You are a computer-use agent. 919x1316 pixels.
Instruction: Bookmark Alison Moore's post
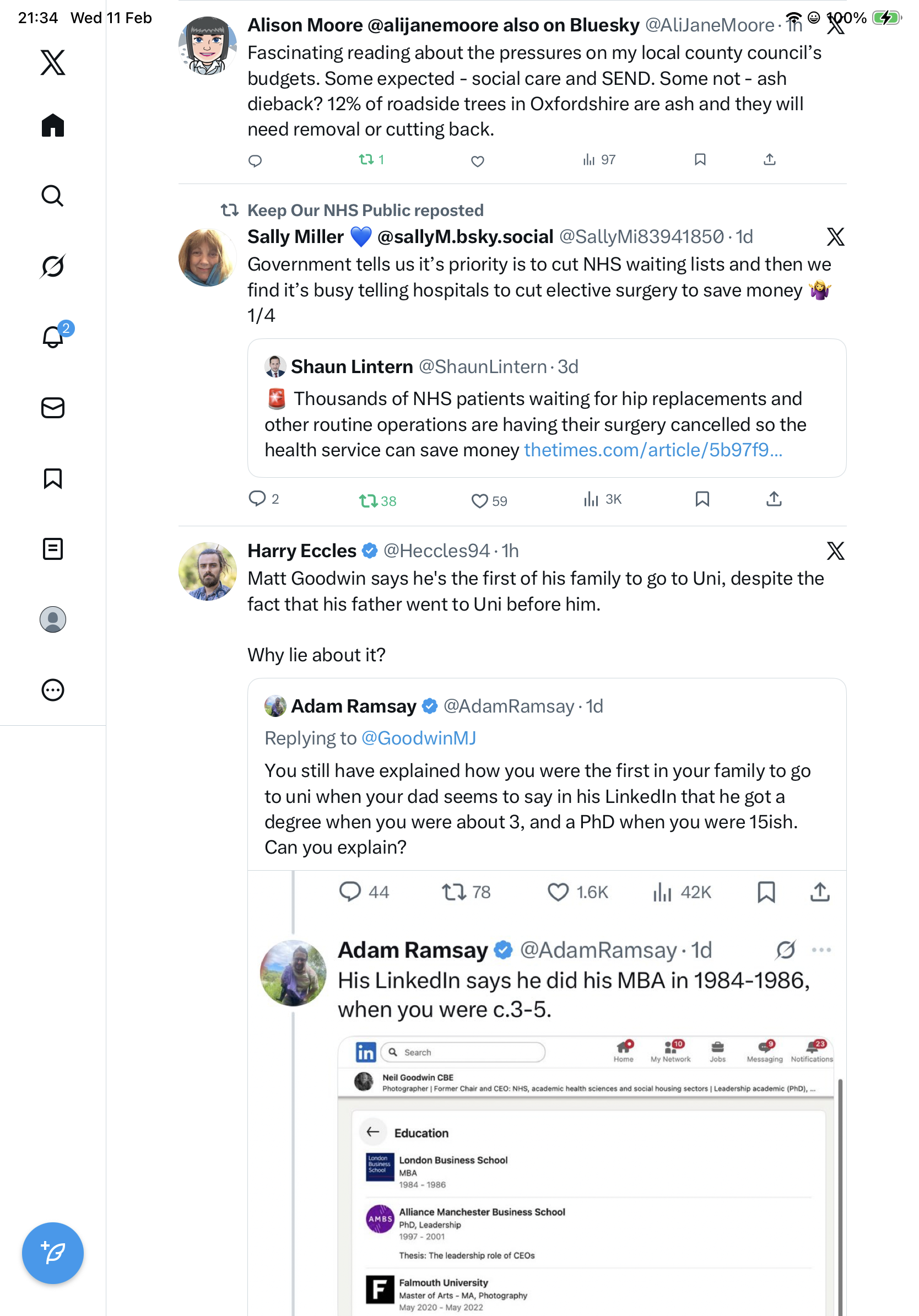click(x=700, y=159)
